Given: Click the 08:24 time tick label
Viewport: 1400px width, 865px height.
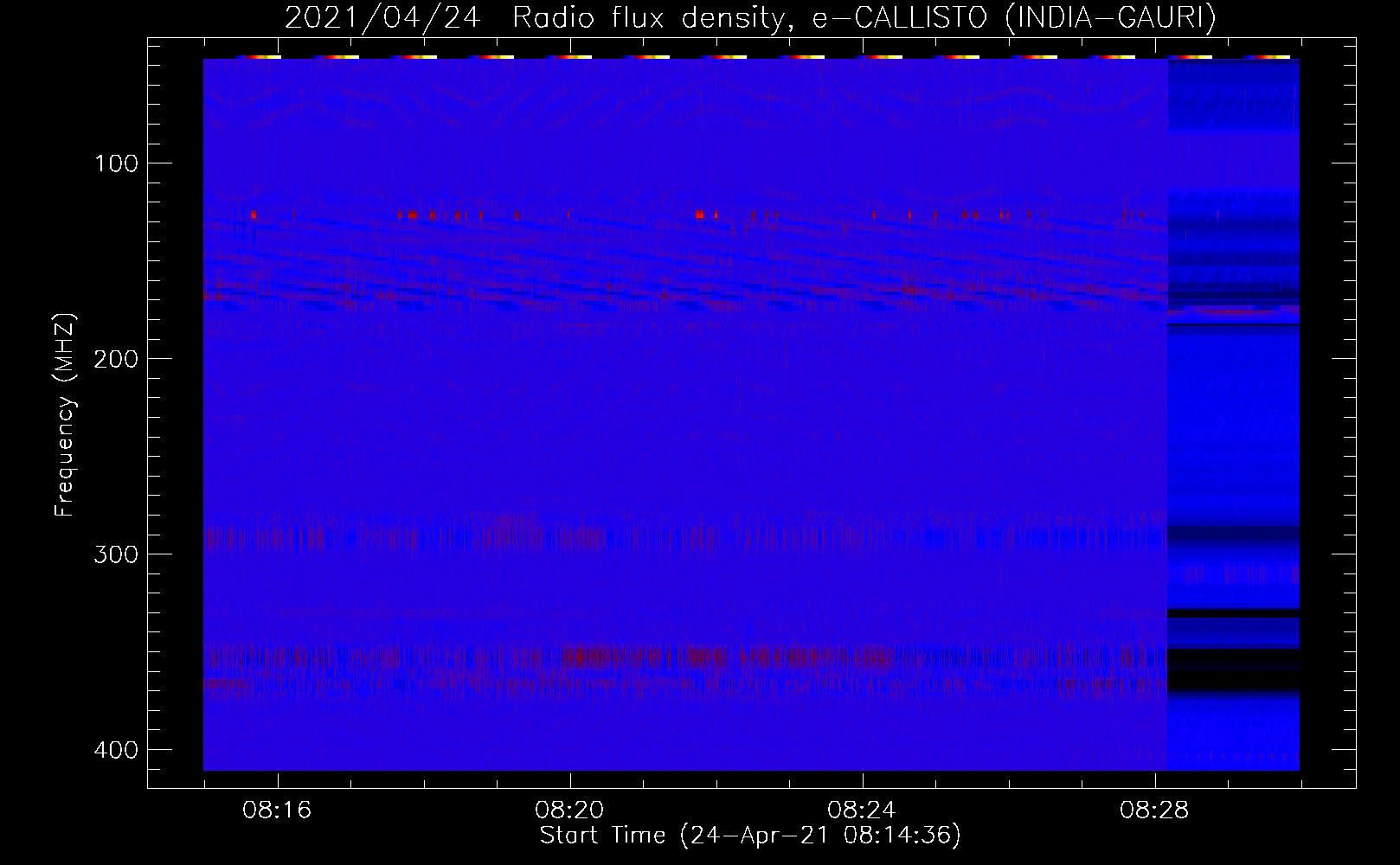Looking at the screenshot, I should [x=863, y=811].
